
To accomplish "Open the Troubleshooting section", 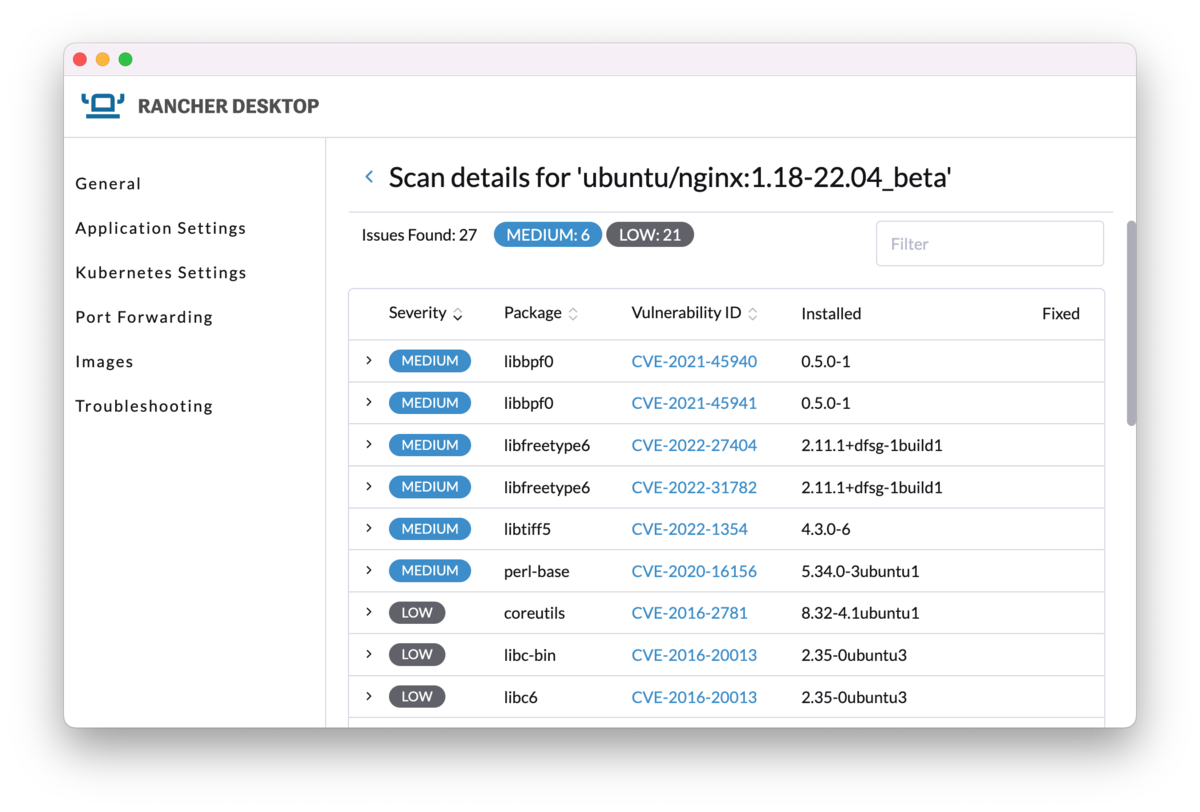I will [x=144, y=406].
